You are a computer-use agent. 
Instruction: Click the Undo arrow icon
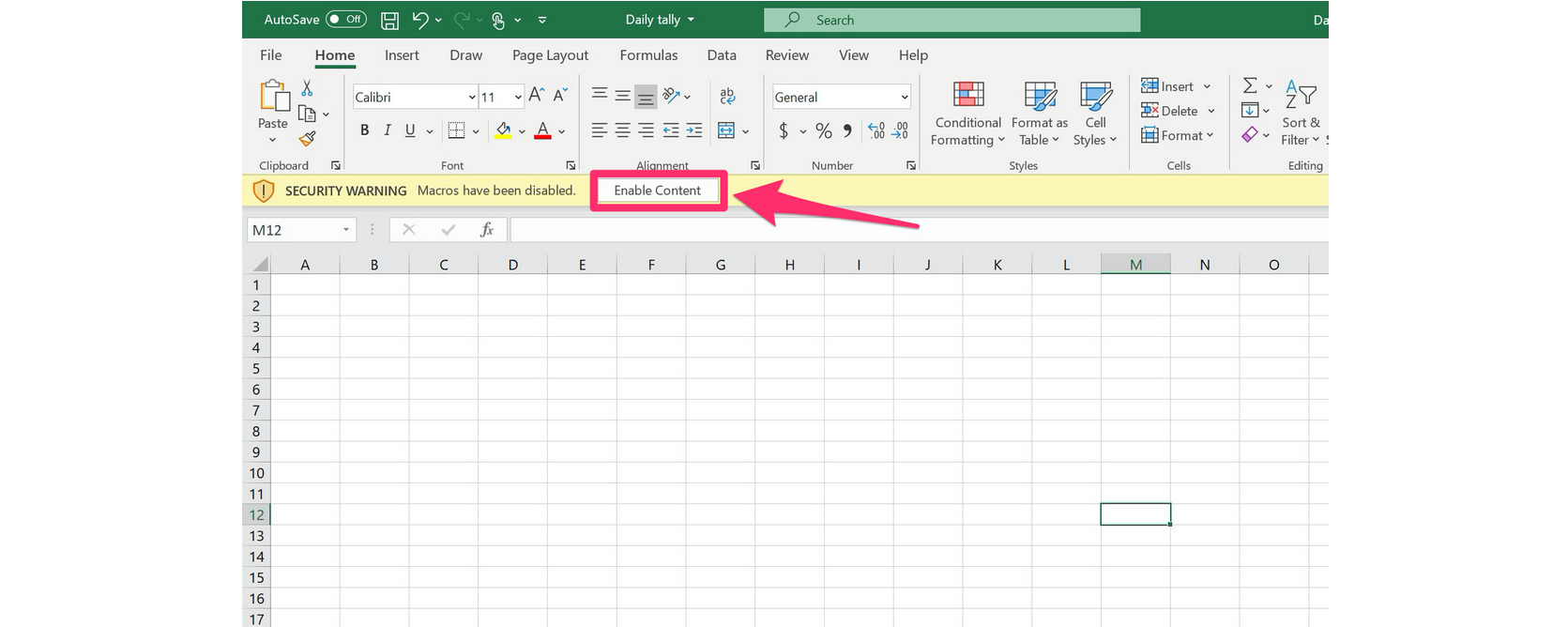point(419,20)
